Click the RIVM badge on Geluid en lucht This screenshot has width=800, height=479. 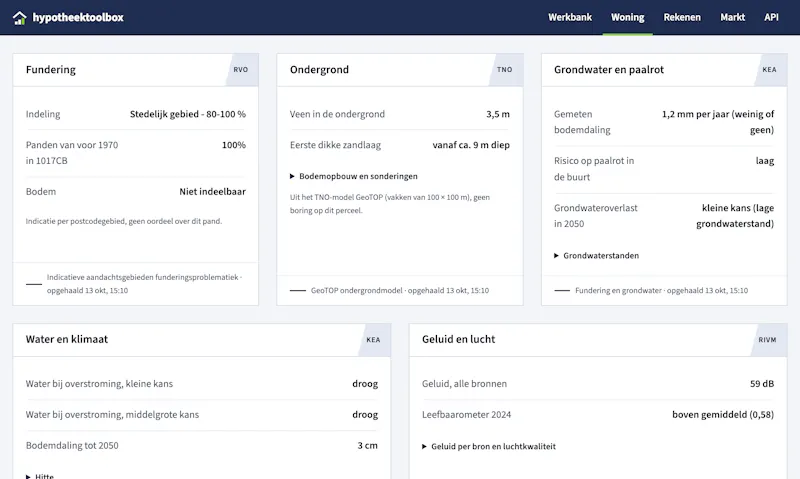tap(767, 340)
